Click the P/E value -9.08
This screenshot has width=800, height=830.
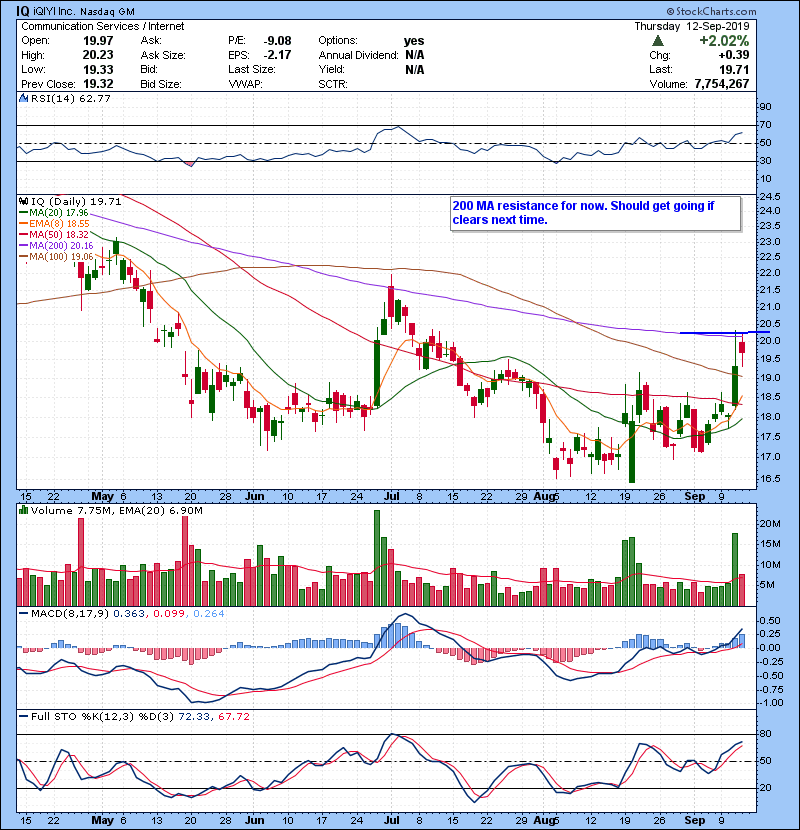point(277,41)
